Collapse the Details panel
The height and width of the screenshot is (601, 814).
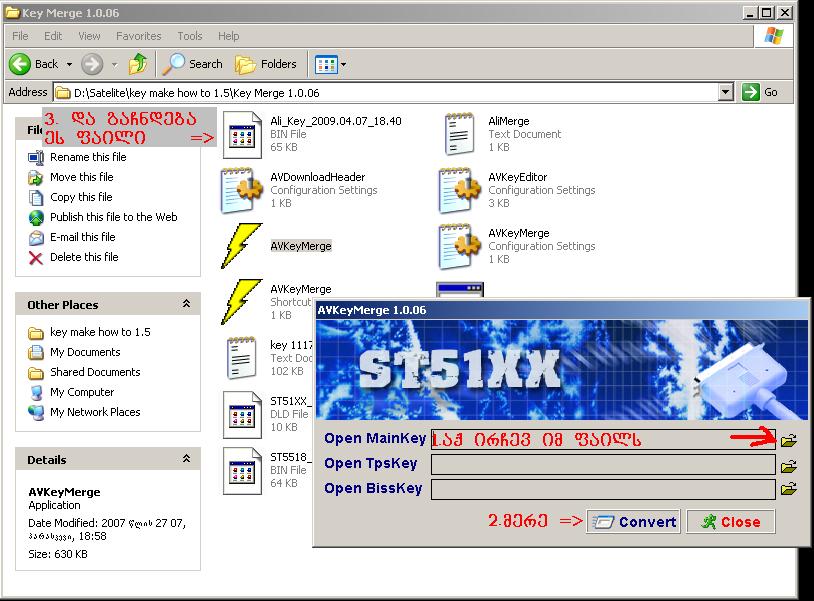(x=186, y=459)
